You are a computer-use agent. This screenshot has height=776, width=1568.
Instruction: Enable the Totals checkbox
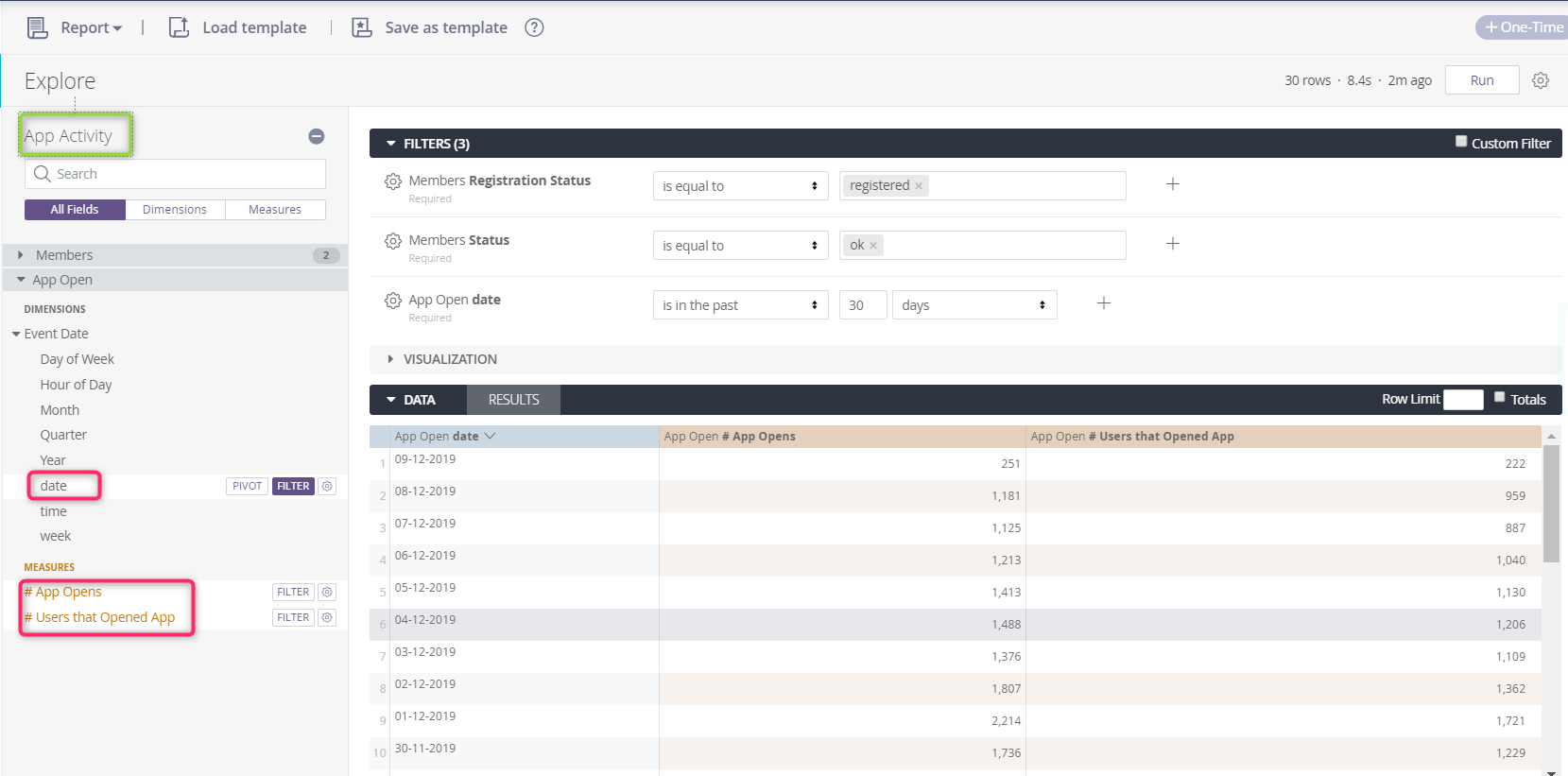tap(1500, 397)
